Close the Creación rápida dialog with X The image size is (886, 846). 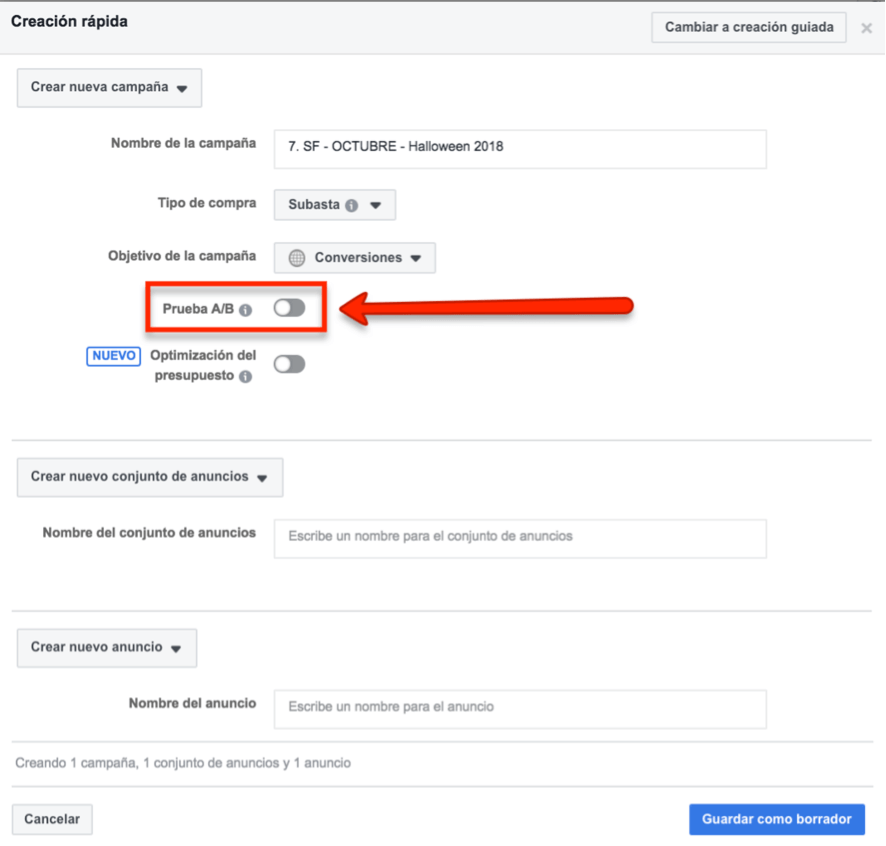866,28
